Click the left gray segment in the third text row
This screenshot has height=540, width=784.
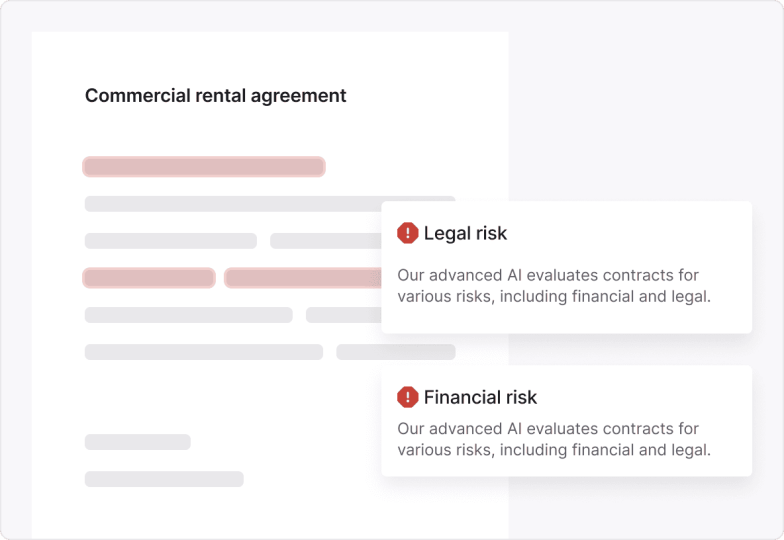(x=170, y=241)
